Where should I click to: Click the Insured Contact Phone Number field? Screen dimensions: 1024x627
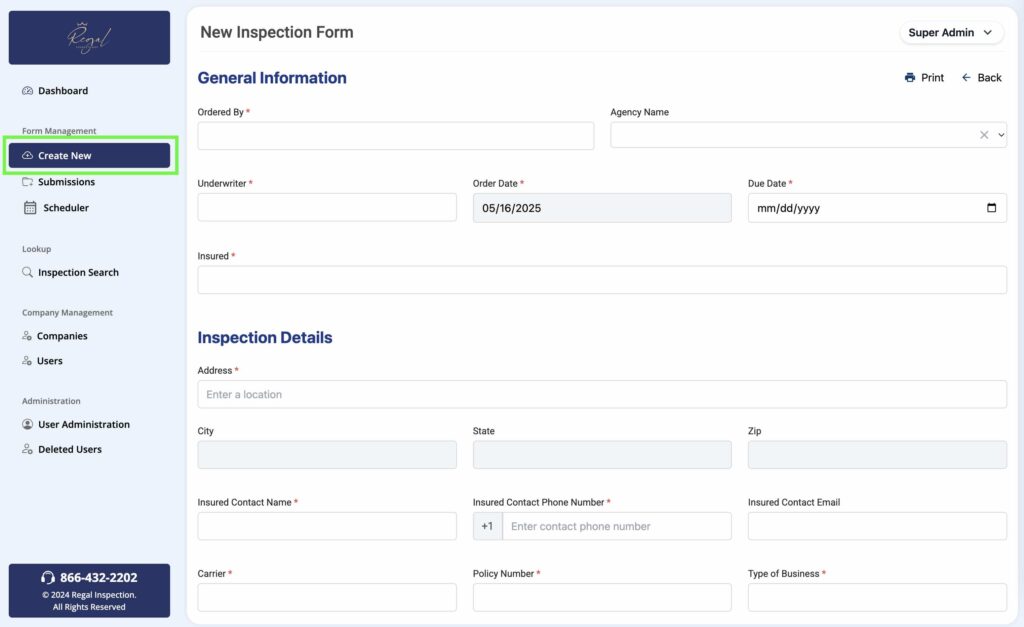coord(616,526)
